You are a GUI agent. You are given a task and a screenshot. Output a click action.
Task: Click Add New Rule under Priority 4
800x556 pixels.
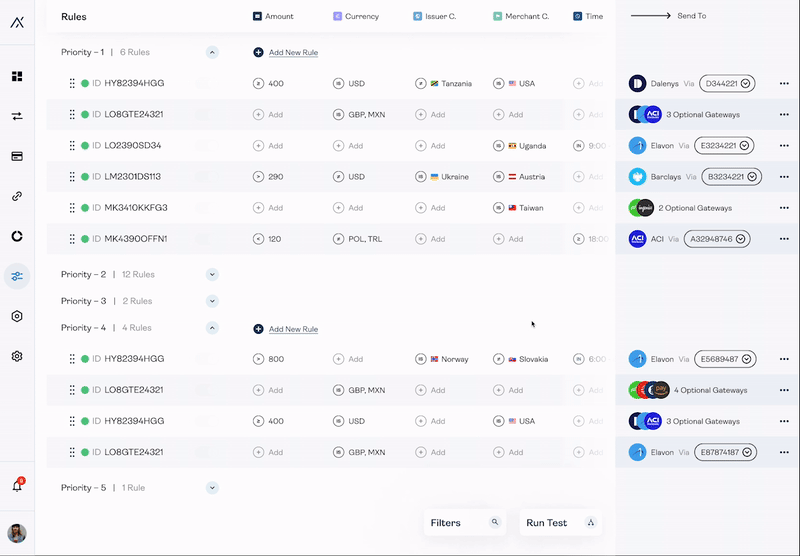293,330
